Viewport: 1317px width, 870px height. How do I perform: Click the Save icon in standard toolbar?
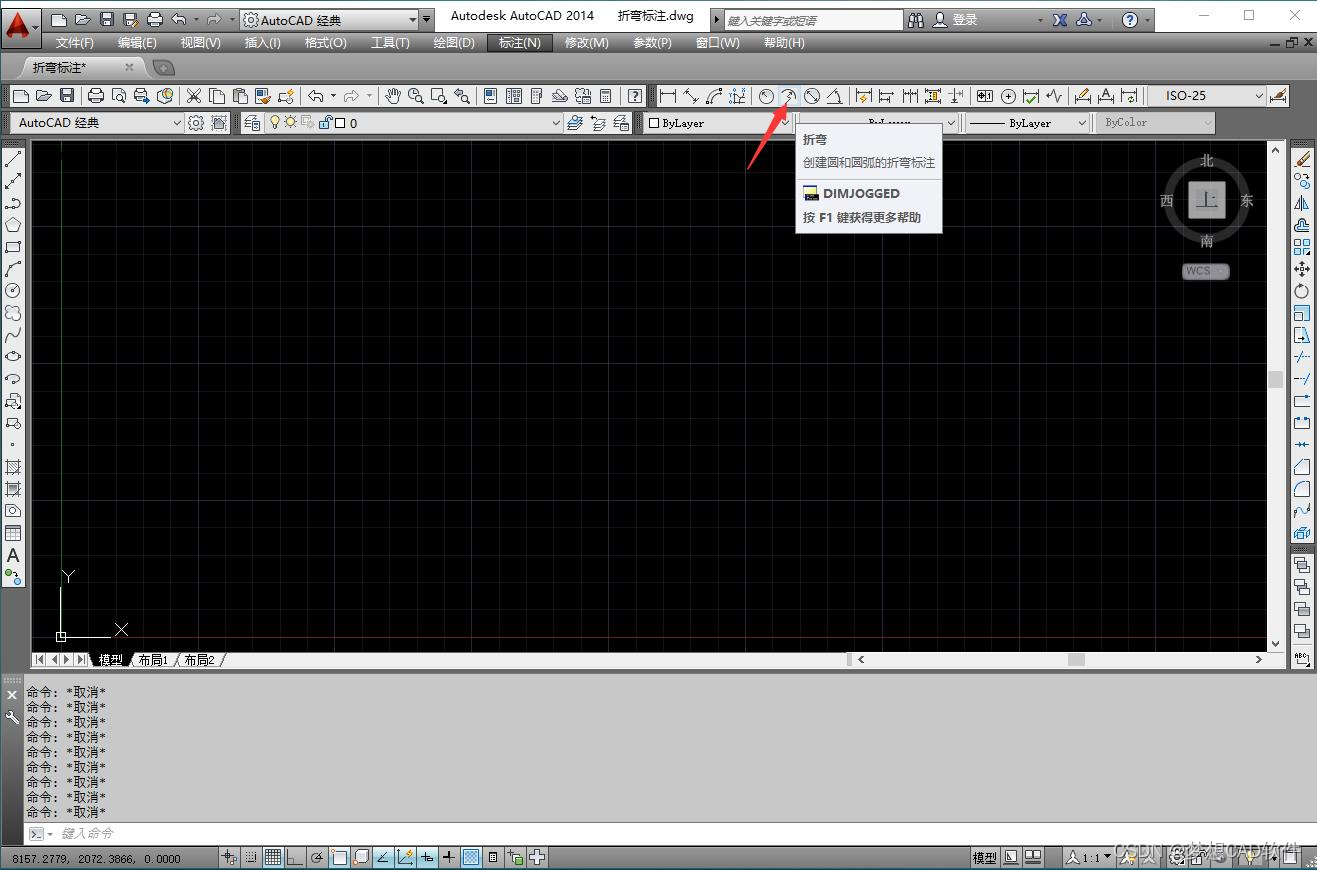pos(67,96)
